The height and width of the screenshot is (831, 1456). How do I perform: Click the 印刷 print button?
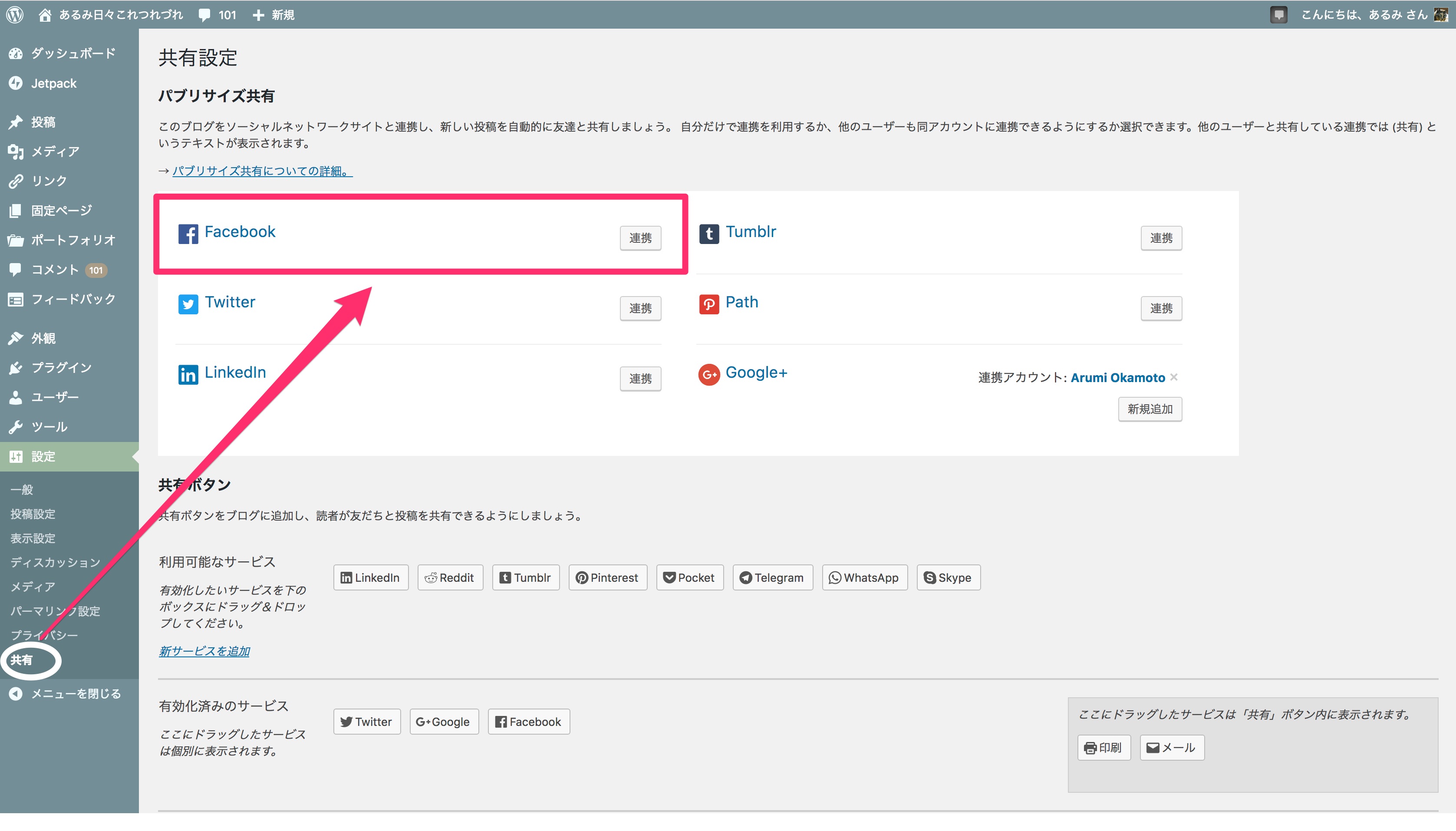pyautogui.click(x=1104, y=748)
